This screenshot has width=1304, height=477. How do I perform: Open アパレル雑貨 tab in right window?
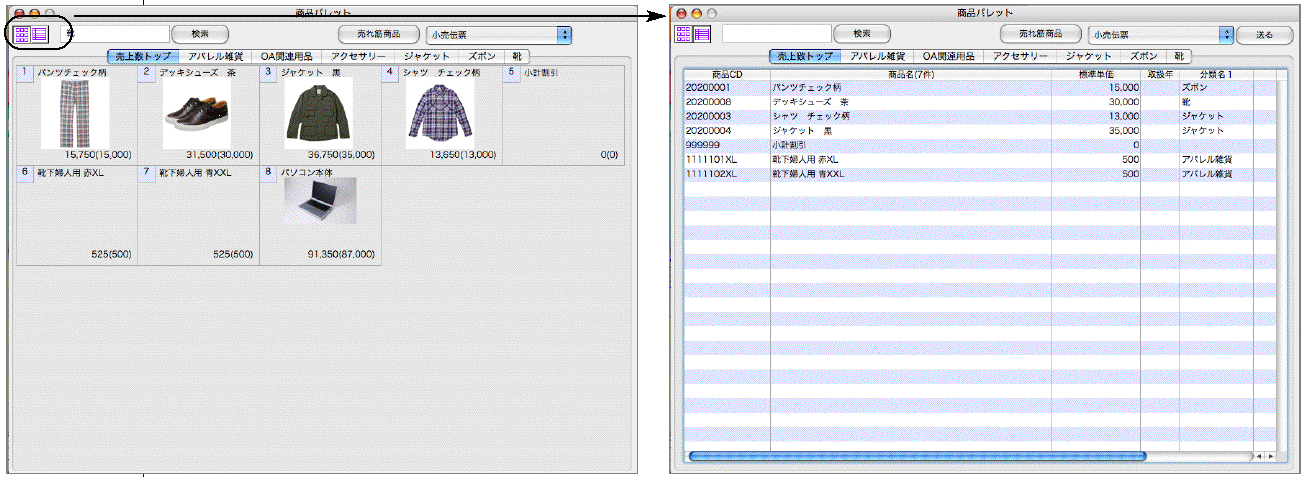(x=877, y=57)
